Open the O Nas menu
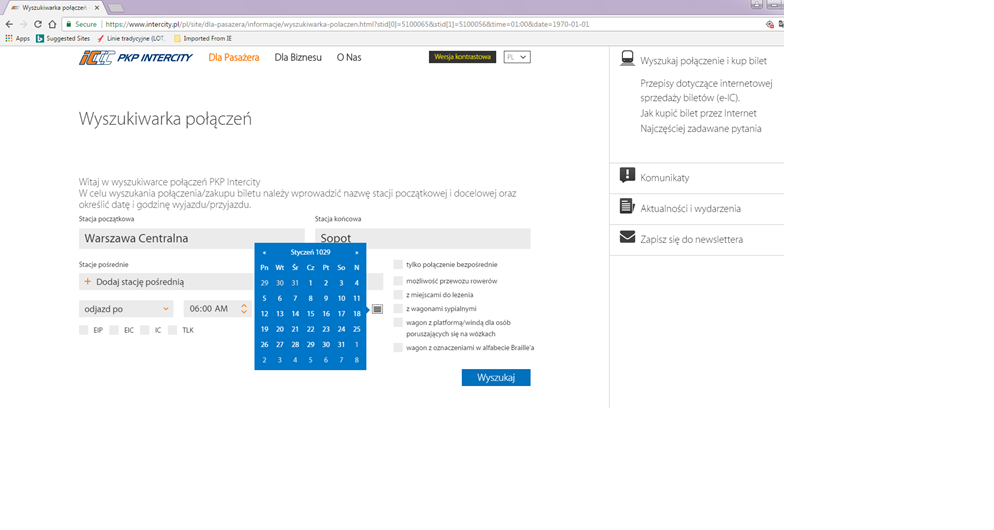994x530 pixels. pyautogui.click(x=349, y=57)
